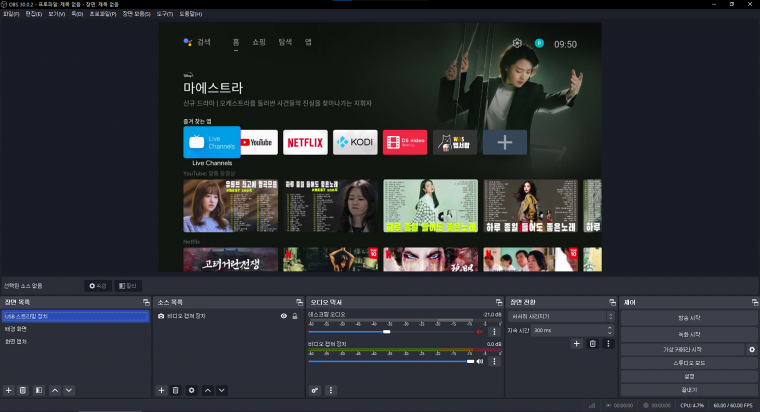Undock the 오디오 믹서 panel

(499, 302)
